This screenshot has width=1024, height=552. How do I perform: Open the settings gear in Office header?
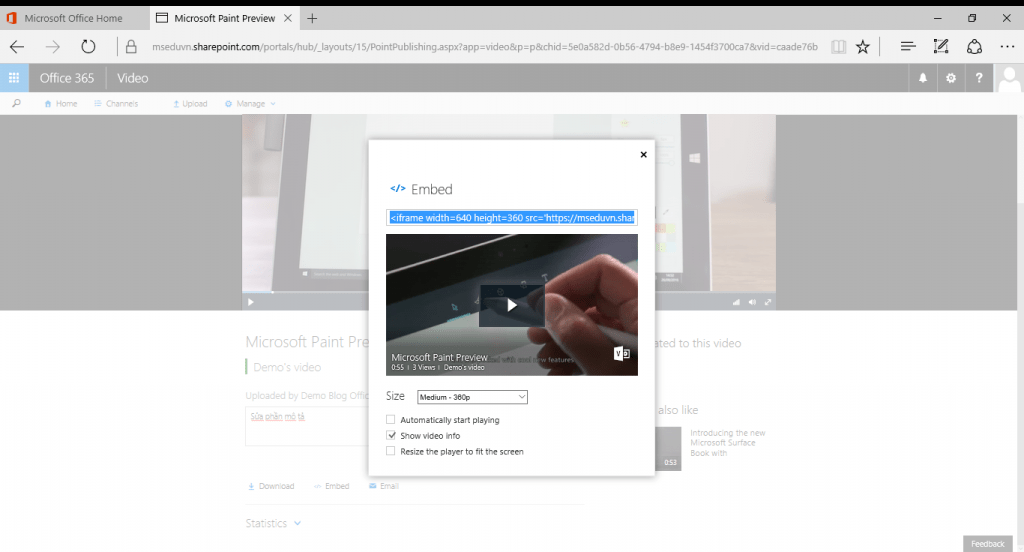pos(951,78)
